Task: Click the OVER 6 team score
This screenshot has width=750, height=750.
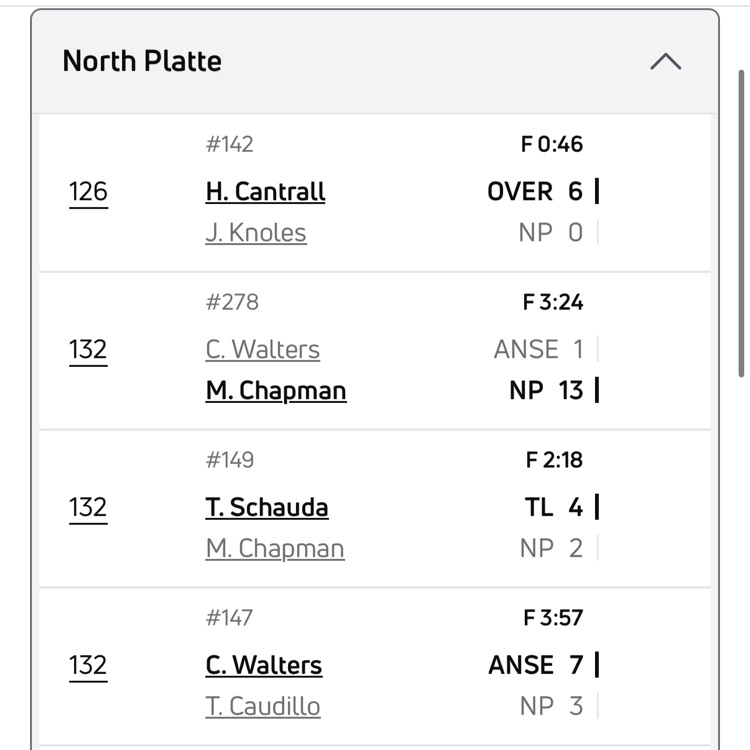Action: tap(535, 191)
